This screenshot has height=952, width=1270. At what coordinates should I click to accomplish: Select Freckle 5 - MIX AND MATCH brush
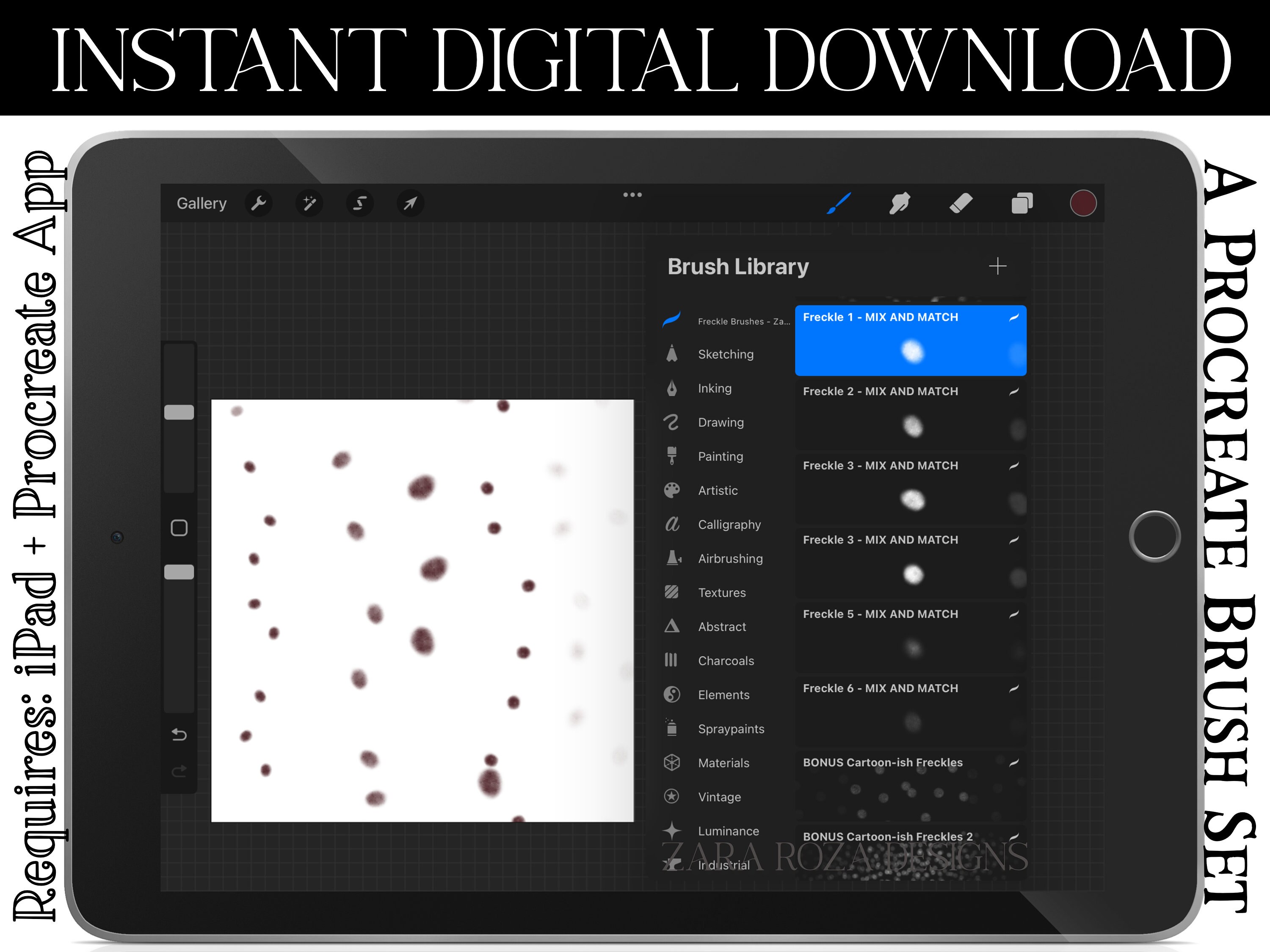[x=911, y=638]
